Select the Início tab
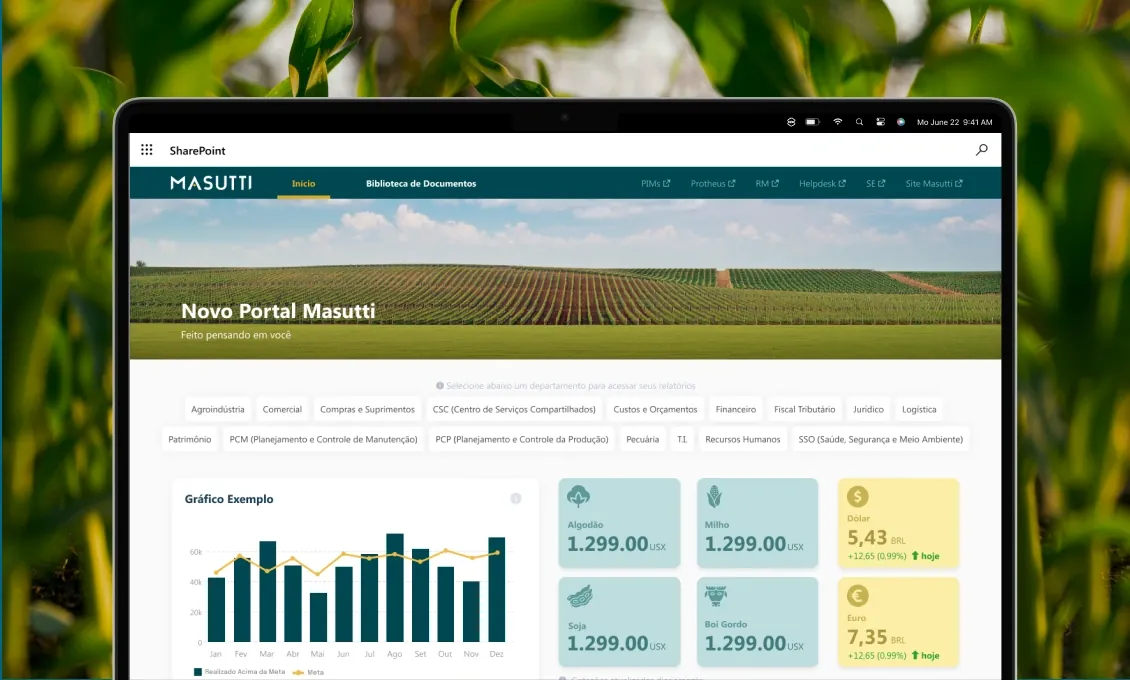The image size is (1130, 680). tap(303, 184)
